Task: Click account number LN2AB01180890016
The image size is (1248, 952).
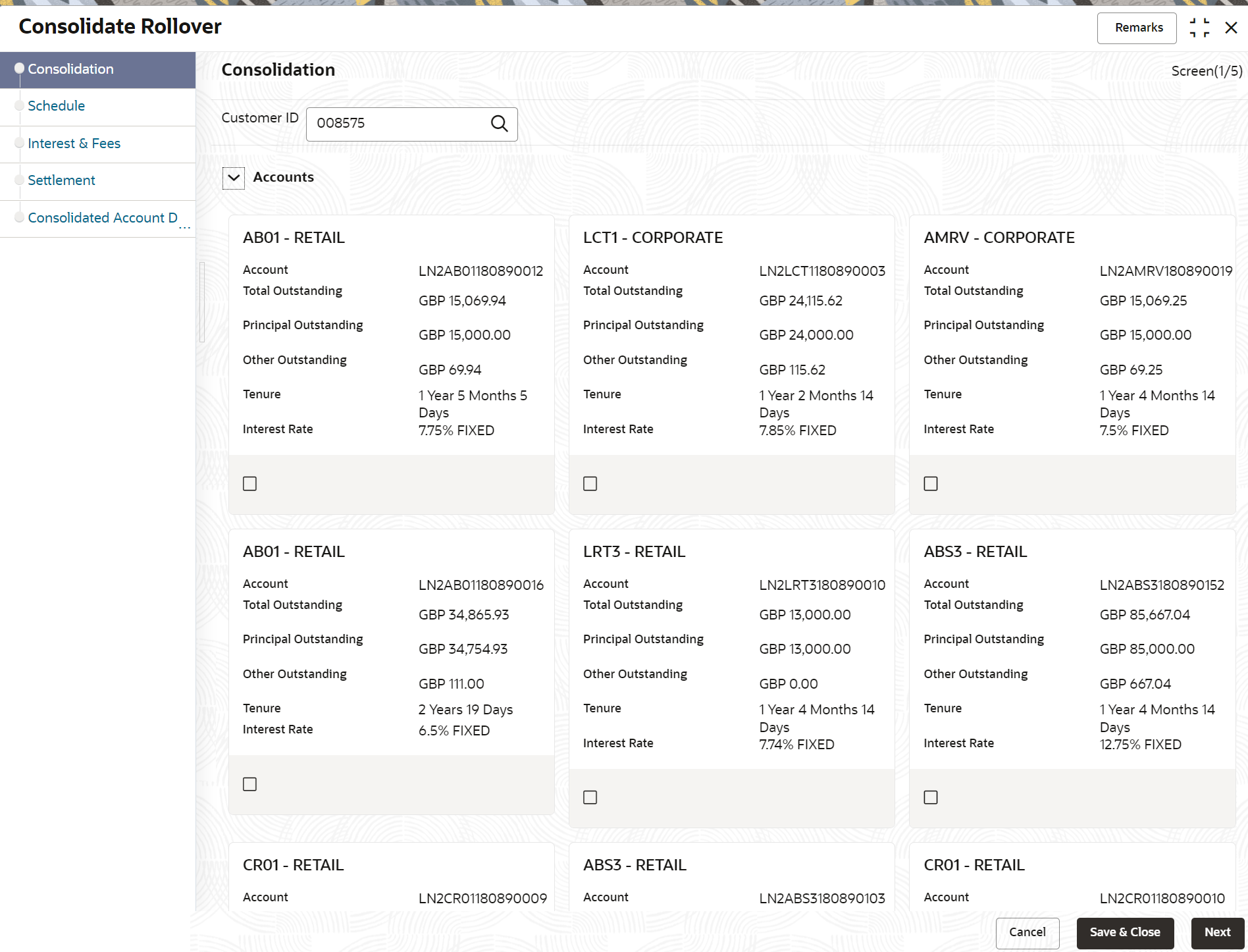Action: click(481, 585)
